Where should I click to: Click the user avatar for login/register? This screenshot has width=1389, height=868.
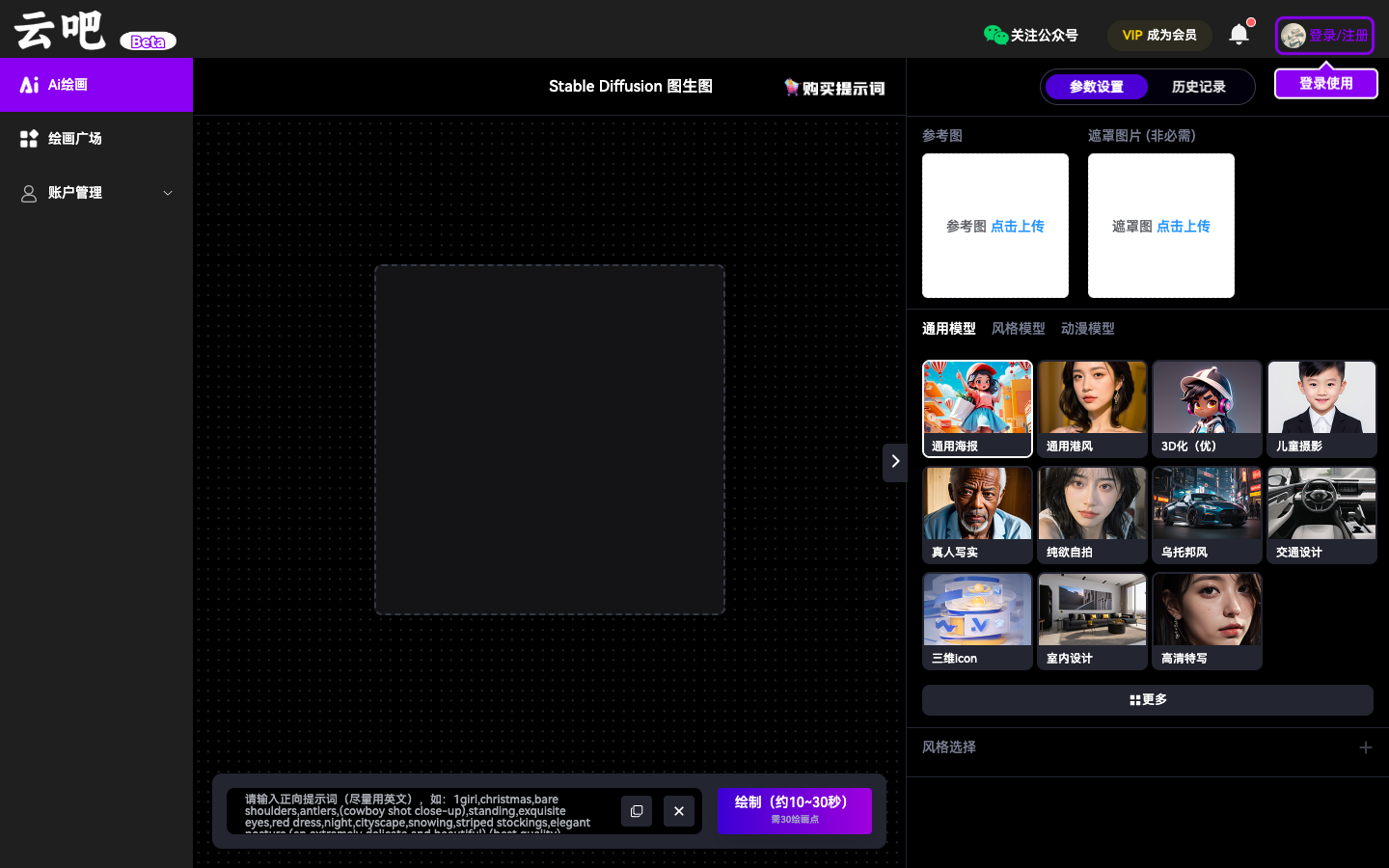pos(1294,36)
